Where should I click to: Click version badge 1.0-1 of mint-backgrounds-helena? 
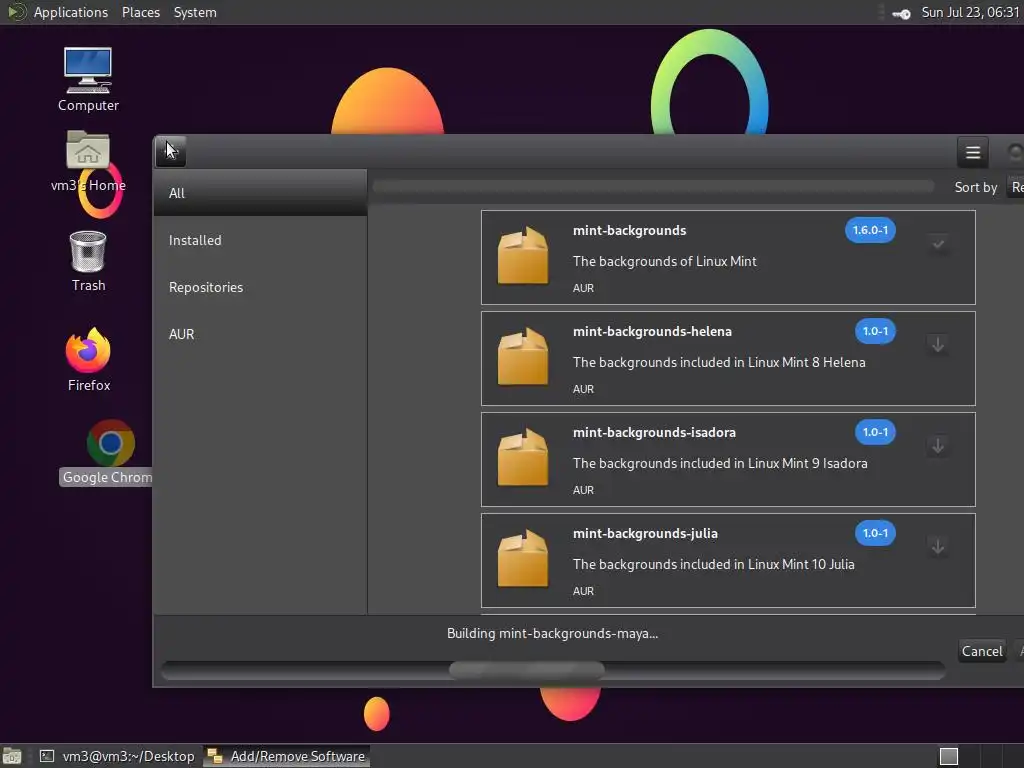pyautogui.click(x=875, y=331)
